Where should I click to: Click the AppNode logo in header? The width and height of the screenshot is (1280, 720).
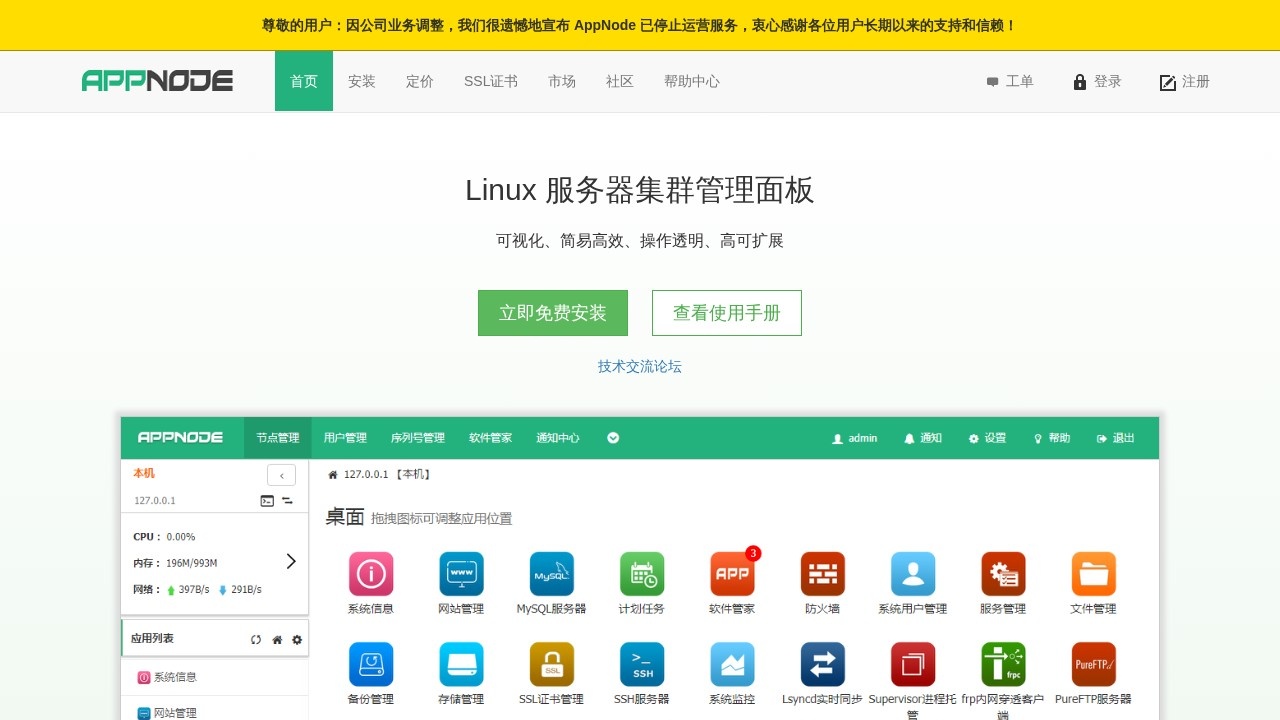(x=157, y=81)
